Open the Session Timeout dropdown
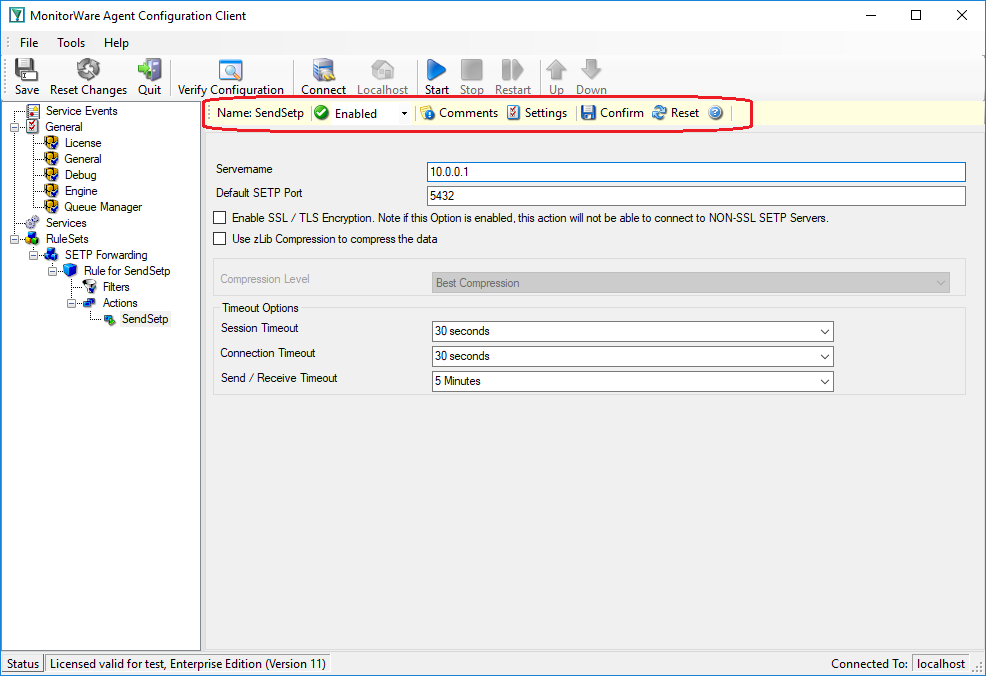 coord(633,331)
